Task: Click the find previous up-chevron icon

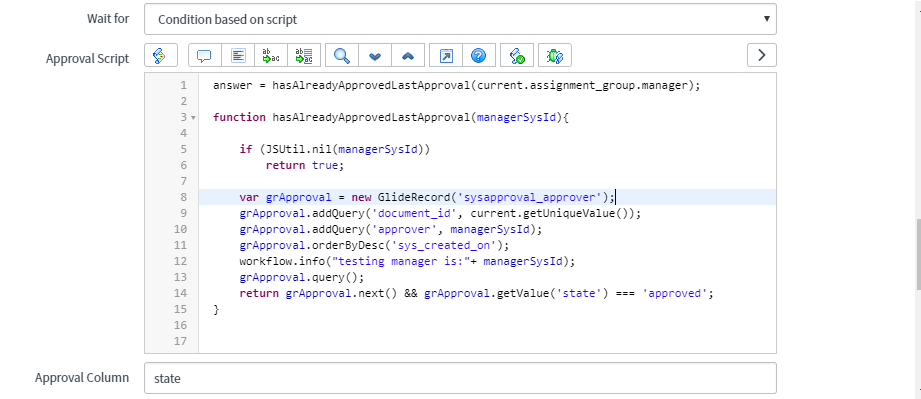Action: click(408, 55)
